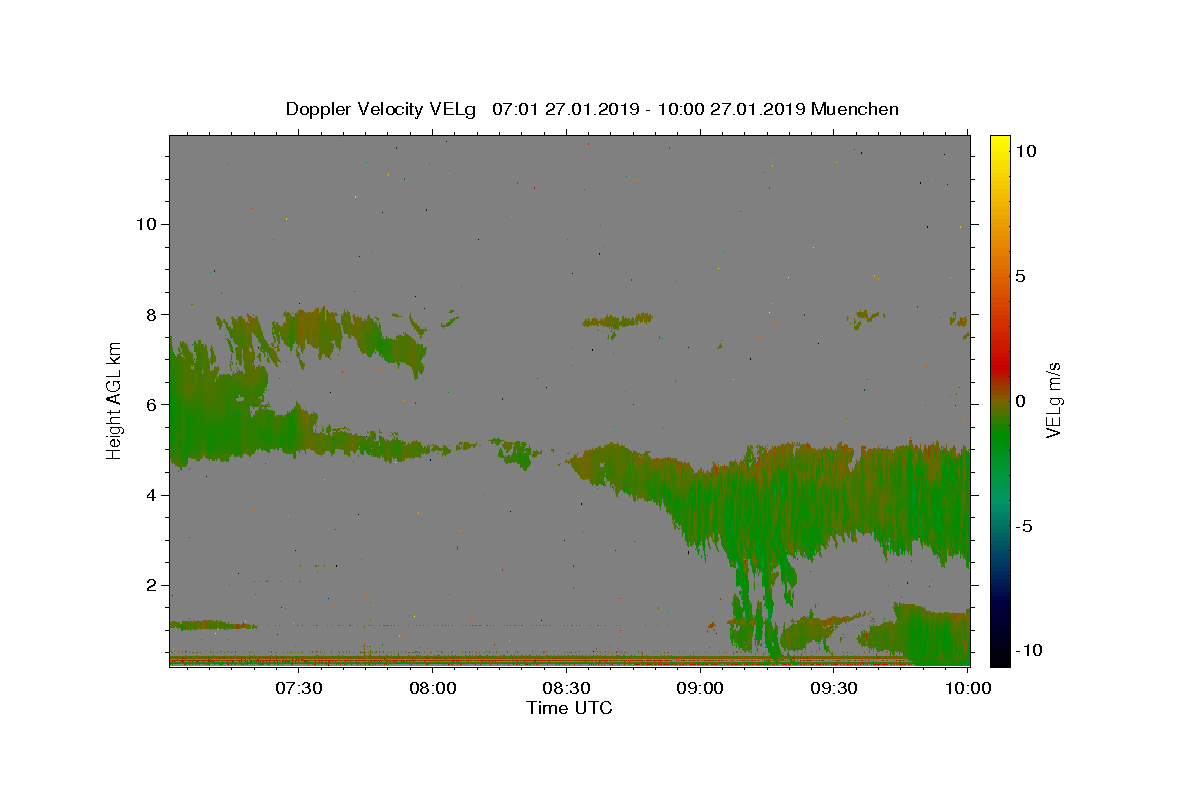This screenshot has width=1200, height=800.
Task: Click the colorbar value -10 label
Action: 1029,650
